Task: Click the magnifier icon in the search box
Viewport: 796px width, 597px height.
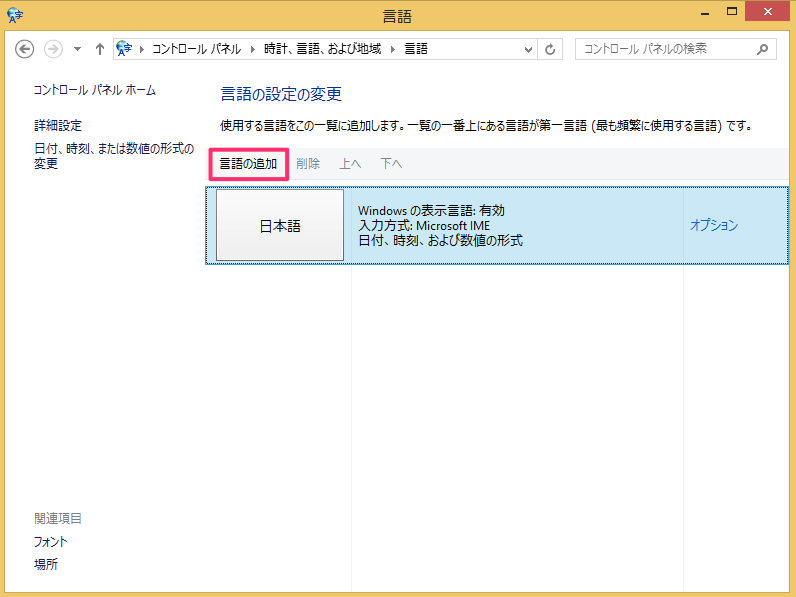Action: click(x=763, y=49)
